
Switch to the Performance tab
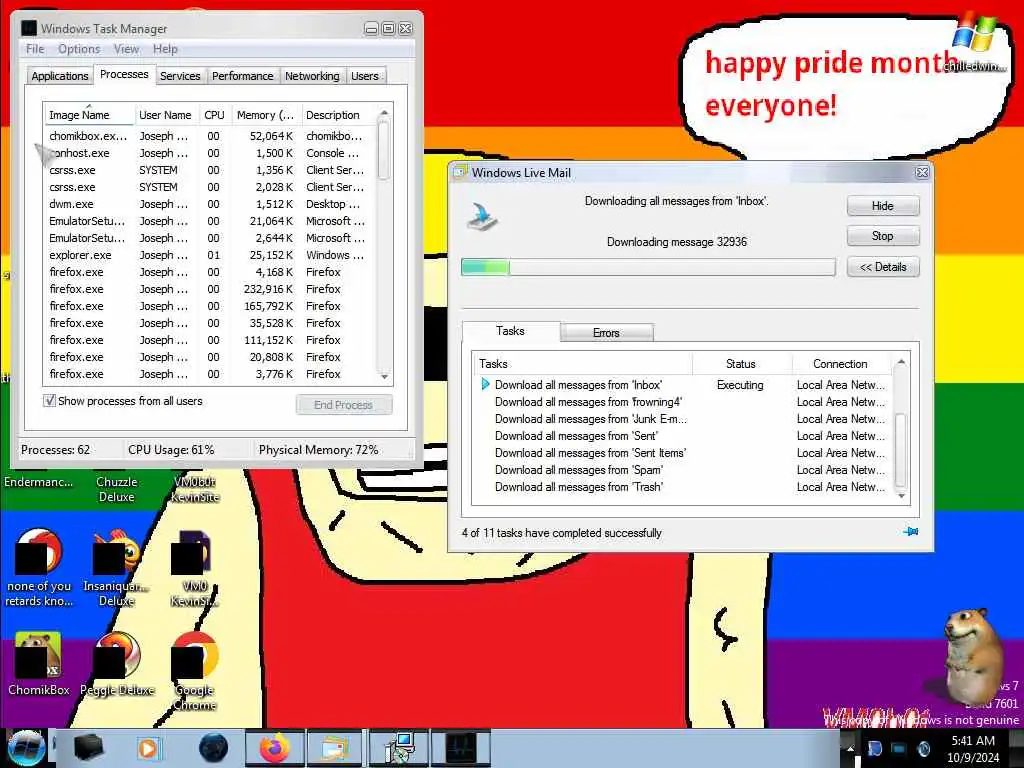[x=242, y=76]
